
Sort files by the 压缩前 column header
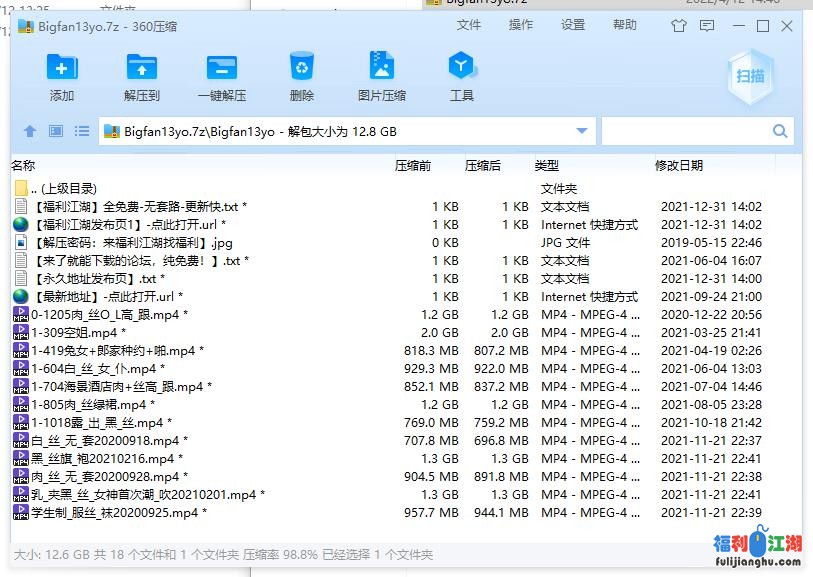coord(413,165)
